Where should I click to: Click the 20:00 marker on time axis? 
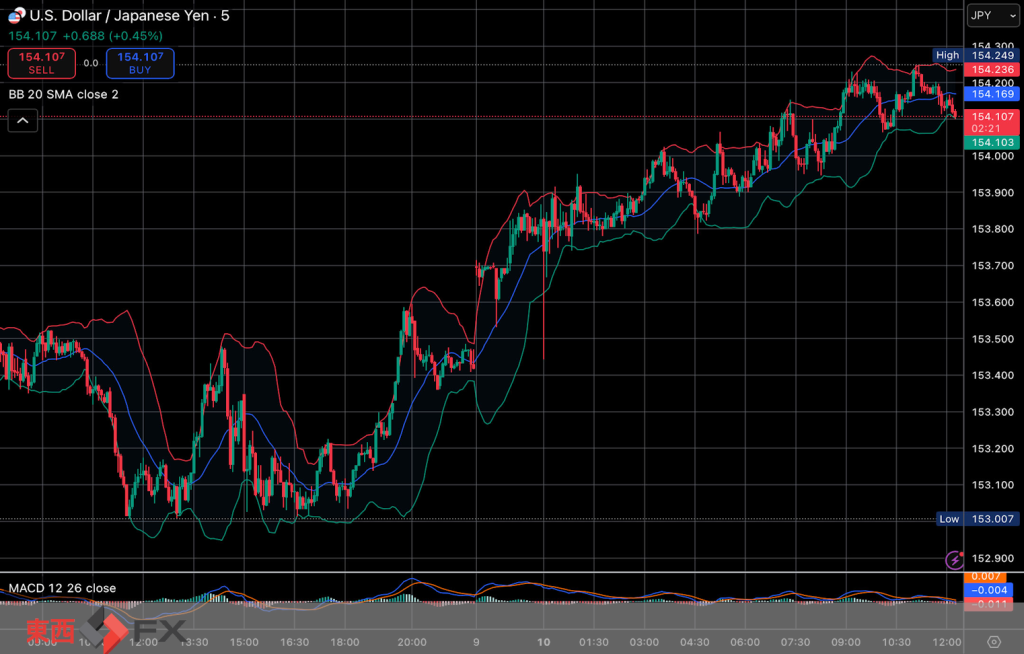coord(412,642)
